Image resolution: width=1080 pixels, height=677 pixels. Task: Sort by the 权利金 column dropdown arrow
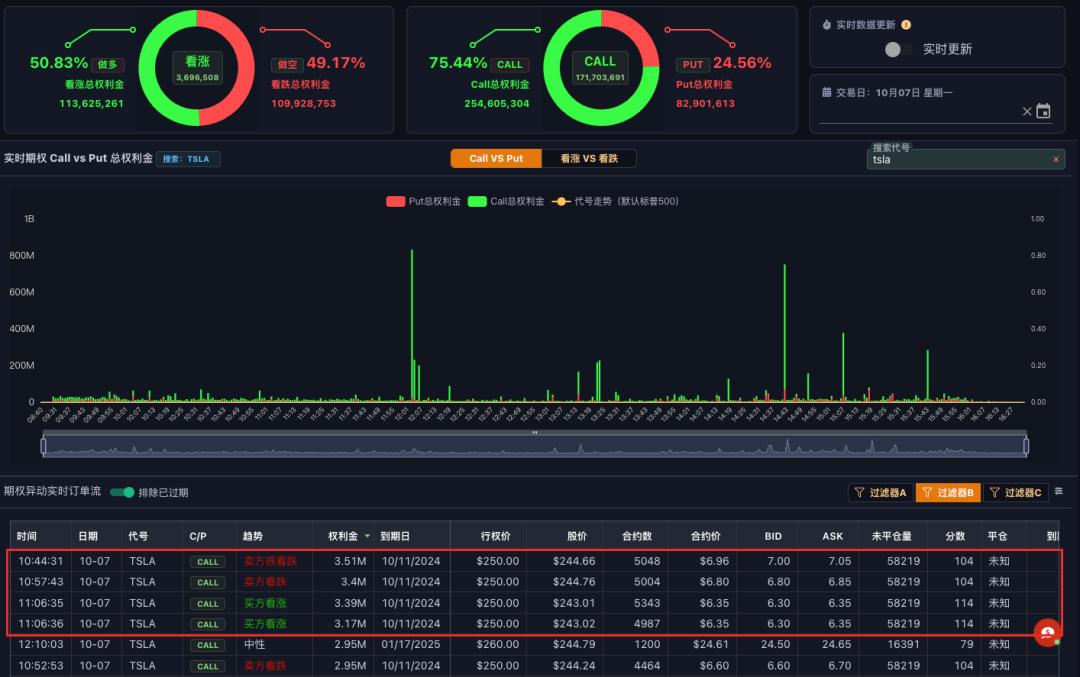367,537
